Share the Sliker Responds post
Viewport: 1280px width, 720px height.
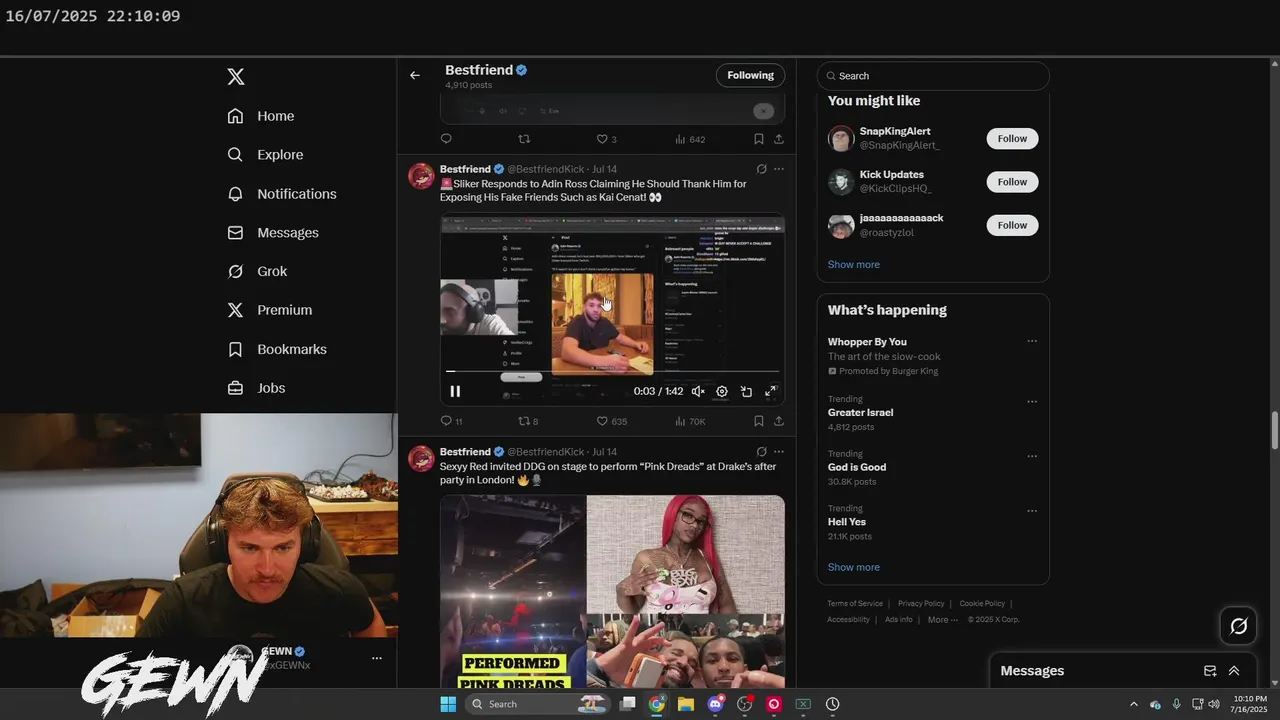(779, 421)
